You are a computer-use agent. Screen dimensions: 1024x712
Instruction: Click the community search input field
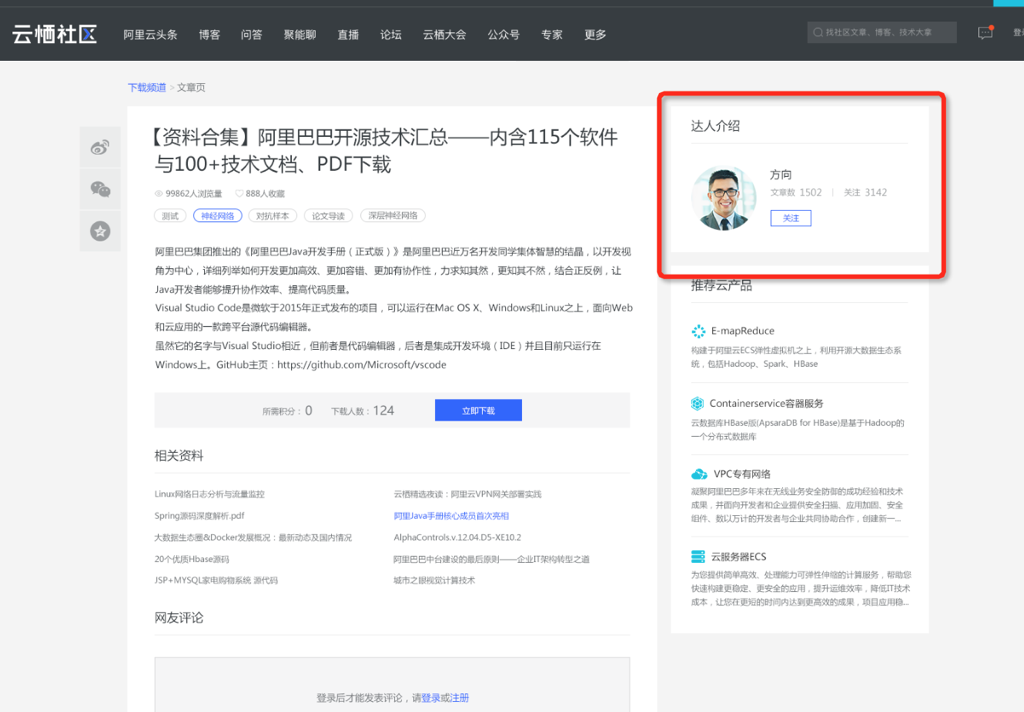click(882, 32)
